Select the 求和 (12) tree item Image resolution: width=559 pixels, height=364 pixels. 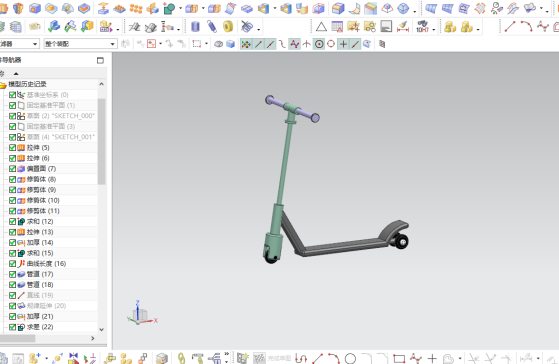click(x=40, y=221)
